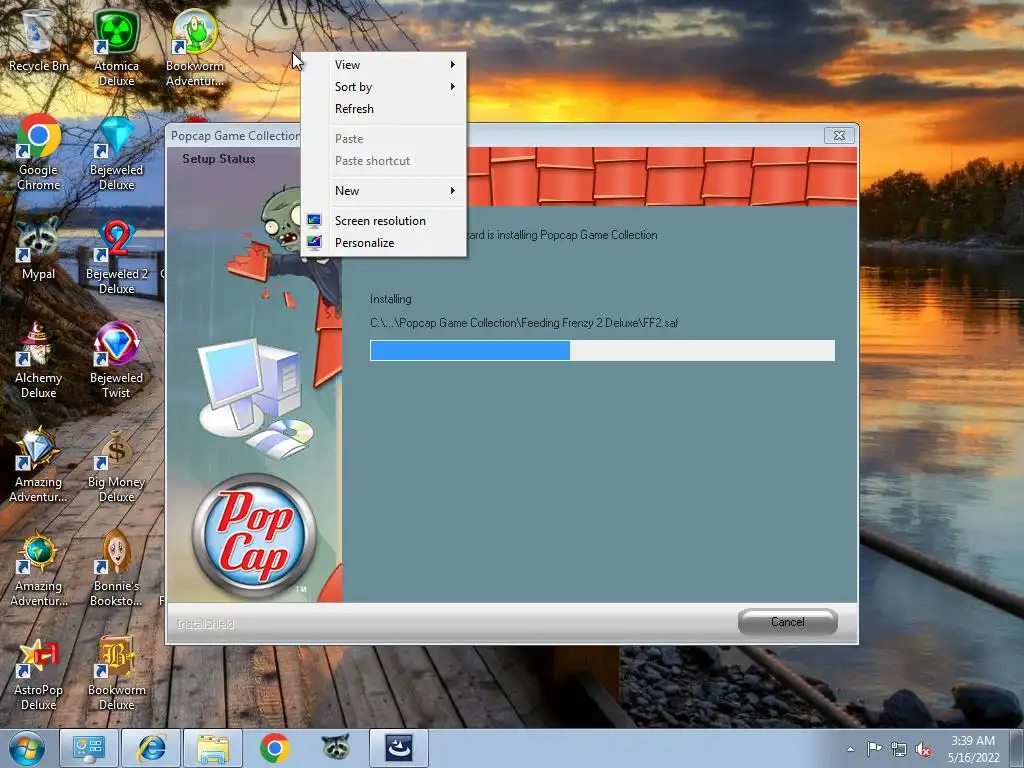The image size is (1024, 768).
Task: Select the Big Money Deluxe shortcut
Action: [116, 464]
